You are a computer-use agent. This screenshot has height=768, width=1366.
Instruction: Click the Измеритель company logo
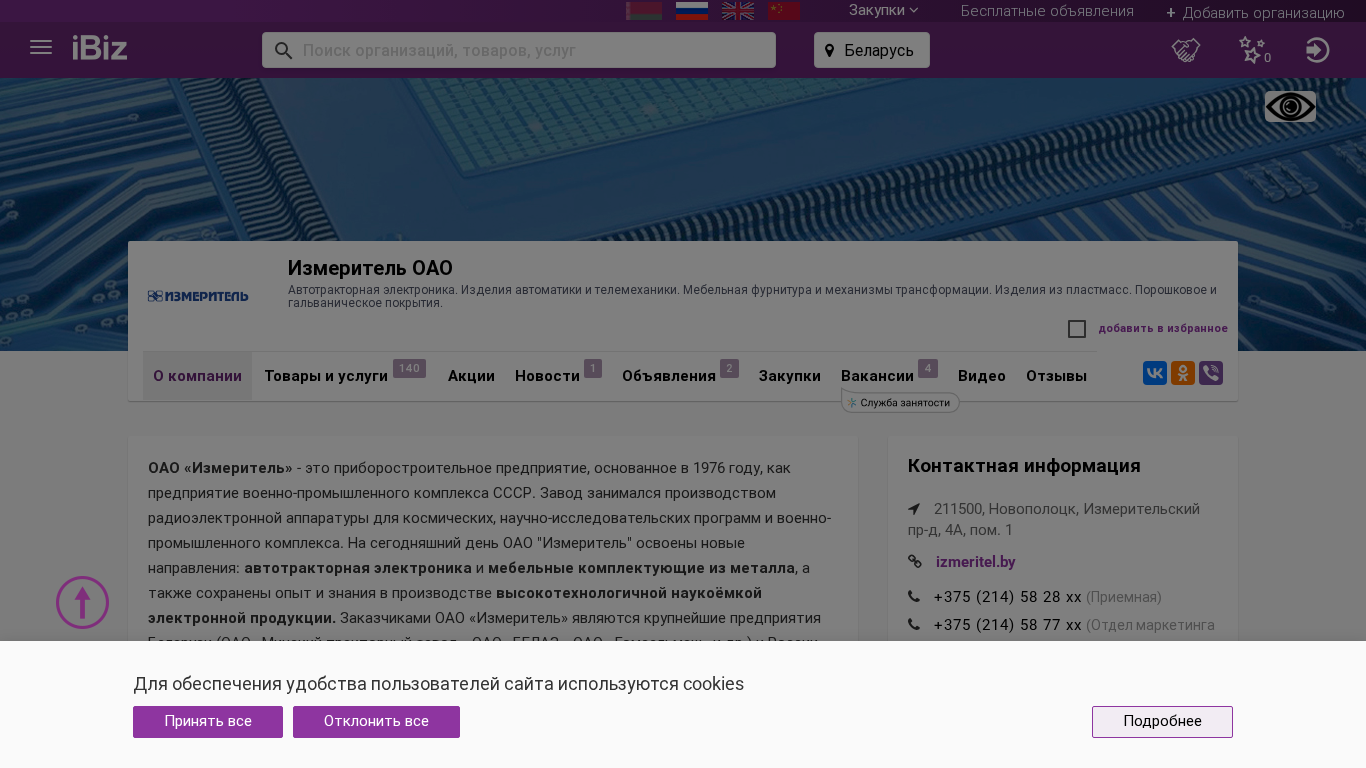pos(198,296)
